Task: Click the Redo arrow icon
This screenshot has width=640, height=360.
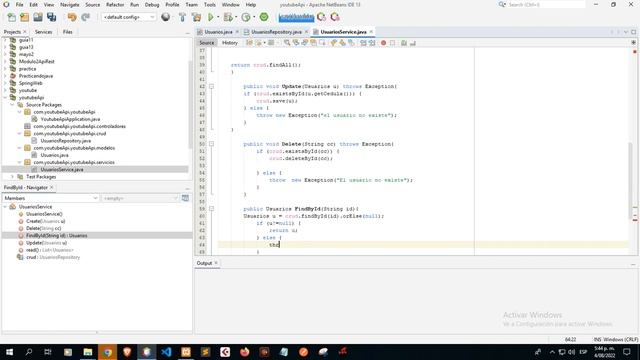Action: click(x=85, y=17)
